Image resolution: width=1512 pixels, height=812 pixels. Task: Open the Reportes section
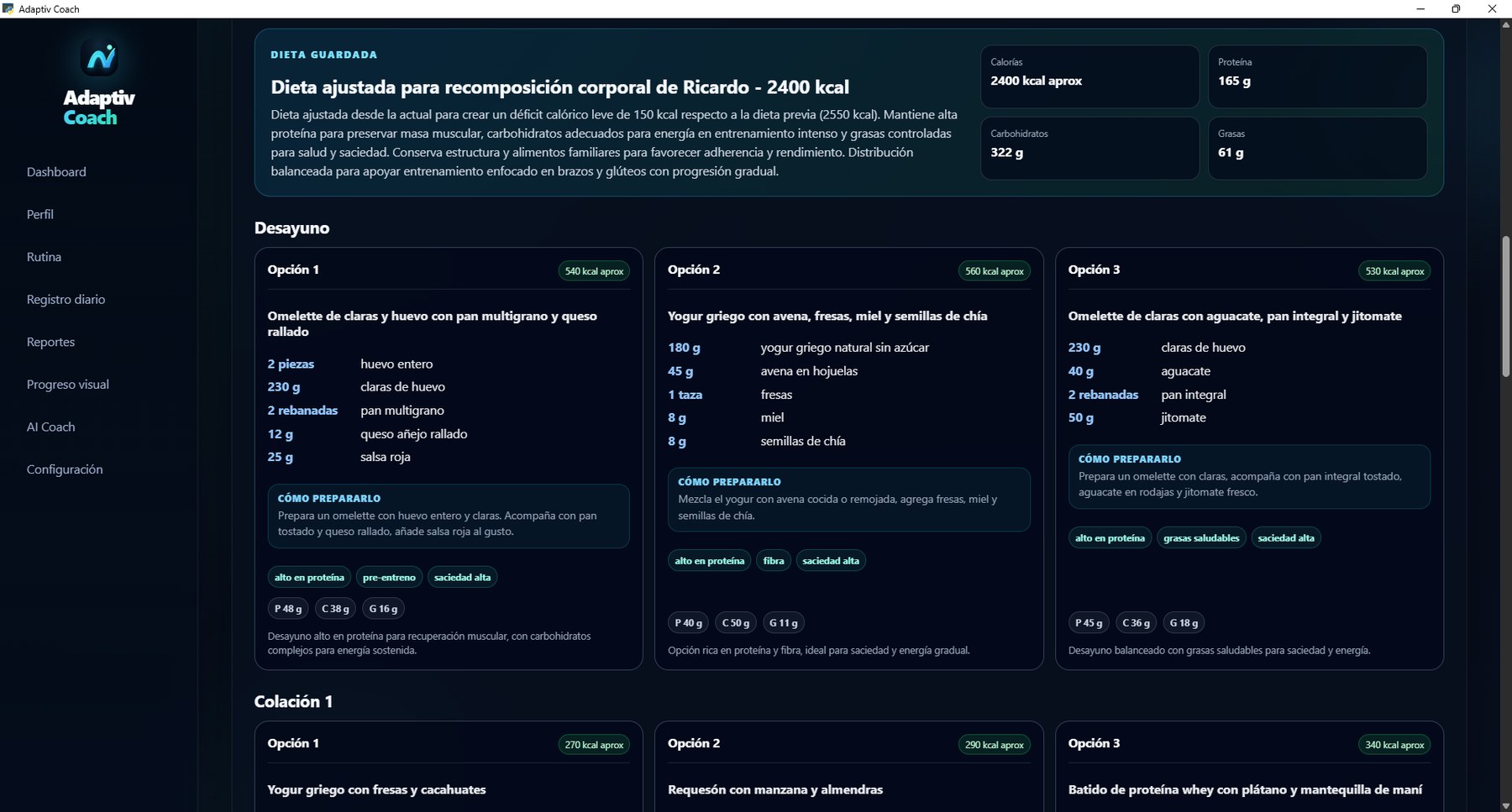(x=50, y=342)
